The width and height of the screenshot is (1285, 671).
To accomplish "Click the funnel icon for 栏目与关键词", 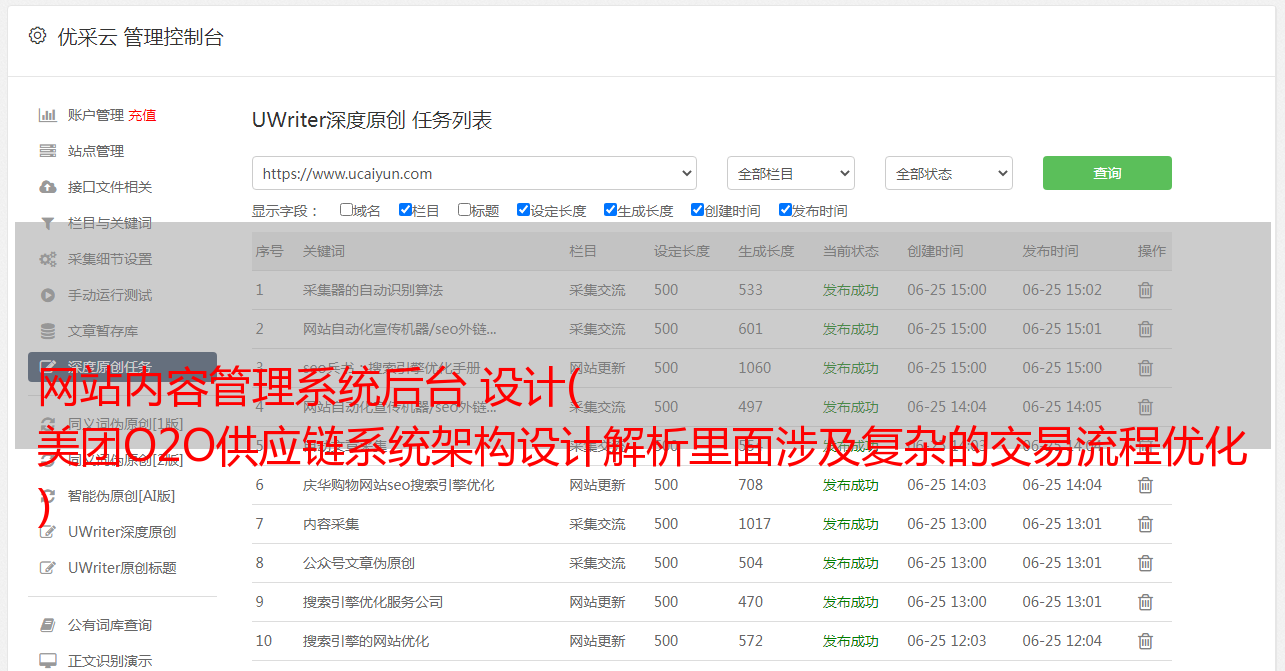I will (47, 223).
